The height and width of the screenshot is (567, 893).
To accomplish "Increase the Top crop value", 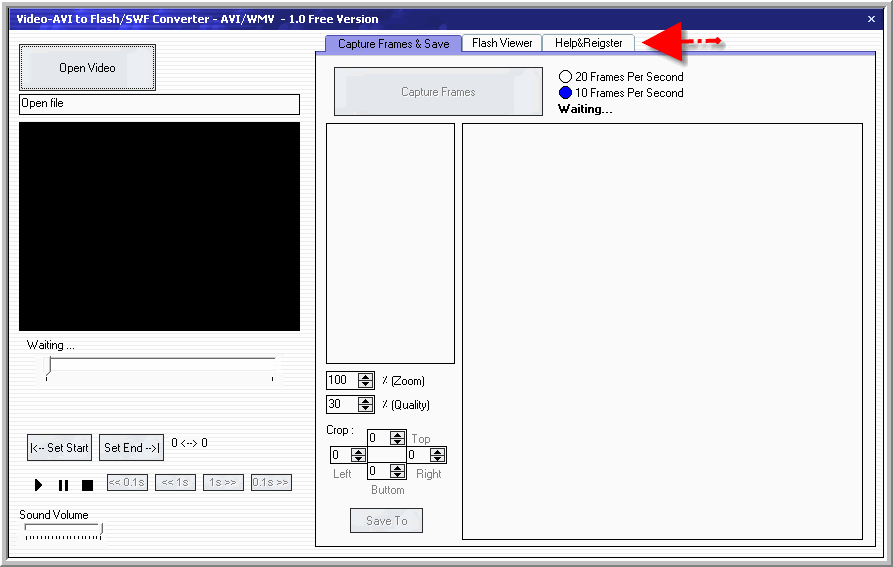I will pos(397,434).
